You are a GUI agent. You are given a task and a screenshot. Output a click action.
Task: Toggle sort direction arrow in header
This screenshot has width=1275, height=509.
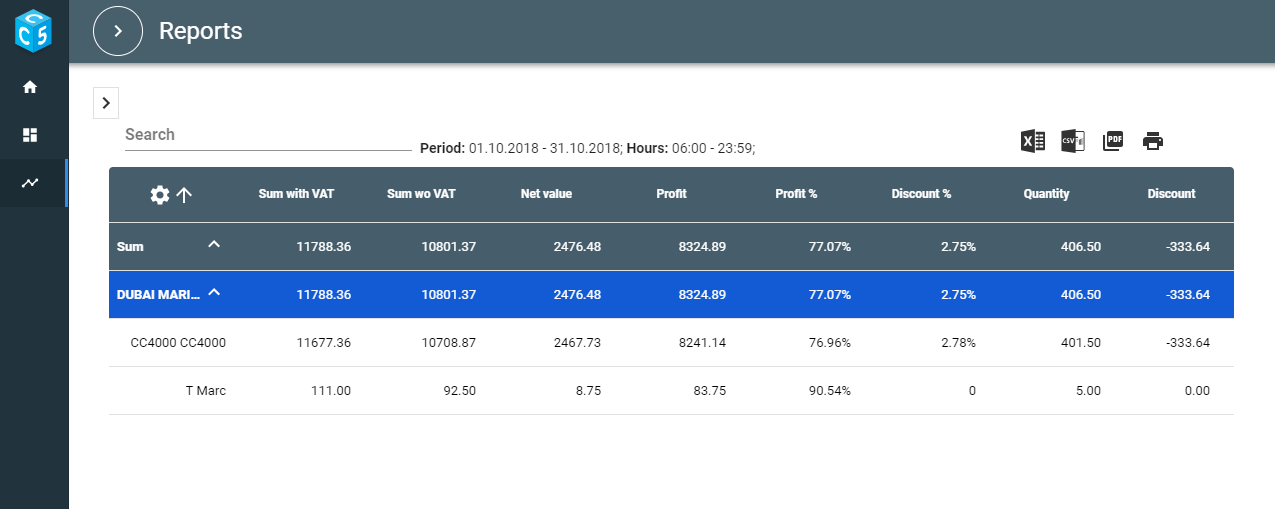pos(184,195)
